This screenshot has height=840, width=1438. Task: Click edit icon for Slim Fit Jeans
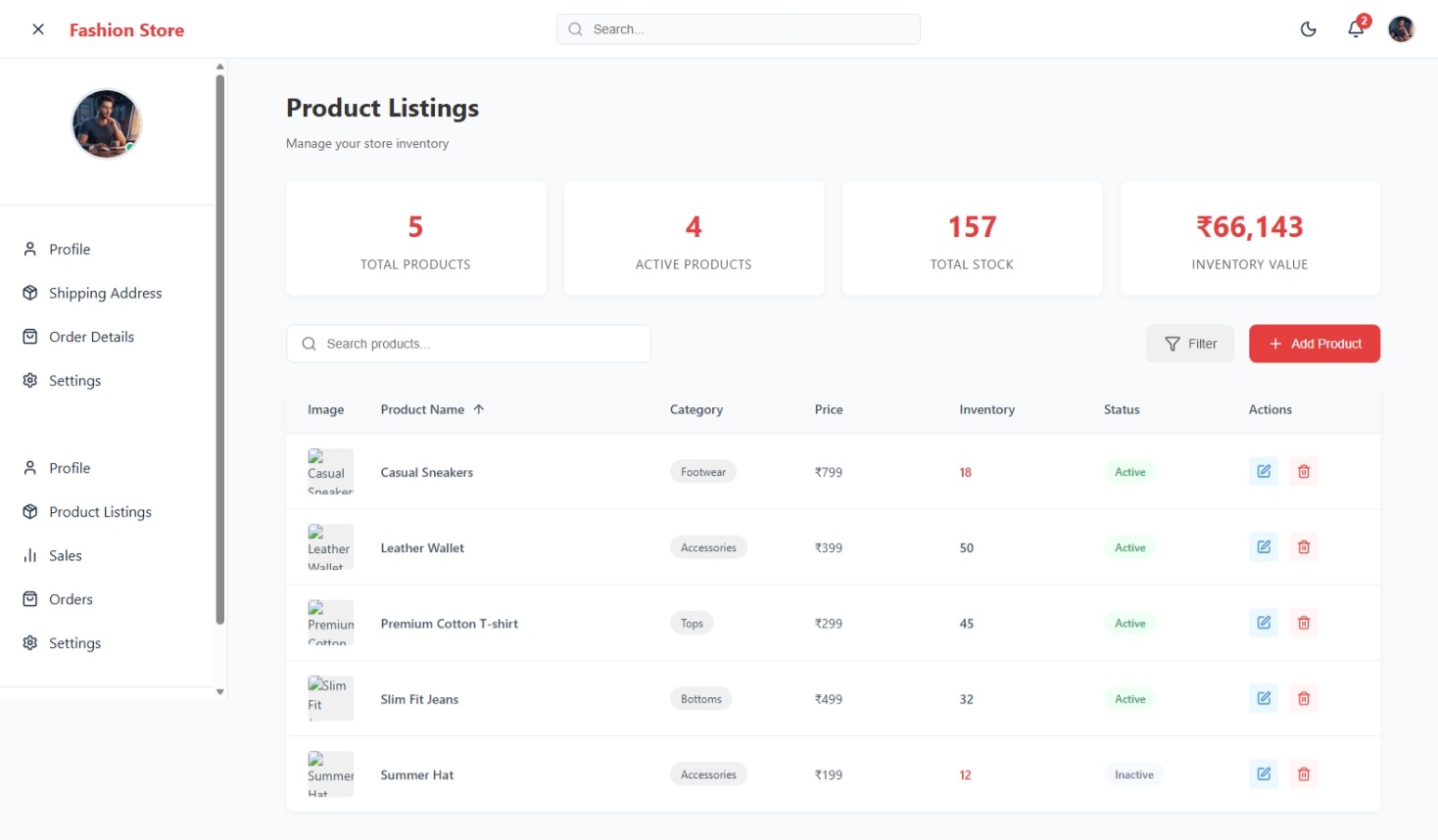[x=1264, y=699]
